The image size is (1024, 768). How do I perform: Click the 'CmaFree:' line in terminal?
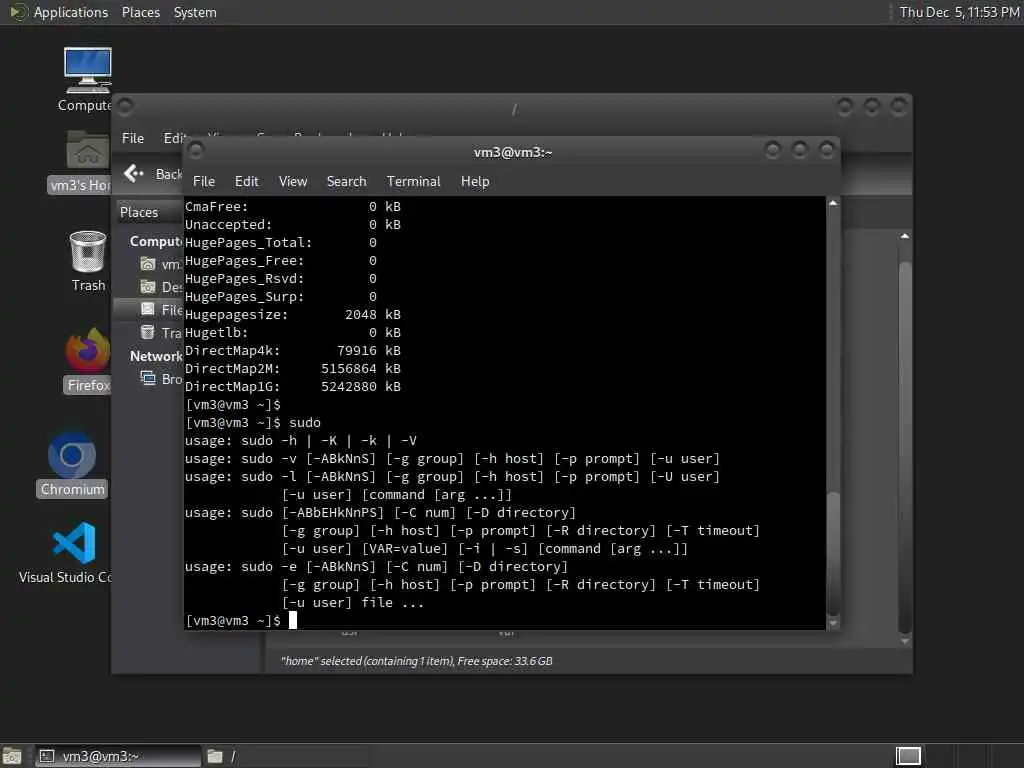293,206
